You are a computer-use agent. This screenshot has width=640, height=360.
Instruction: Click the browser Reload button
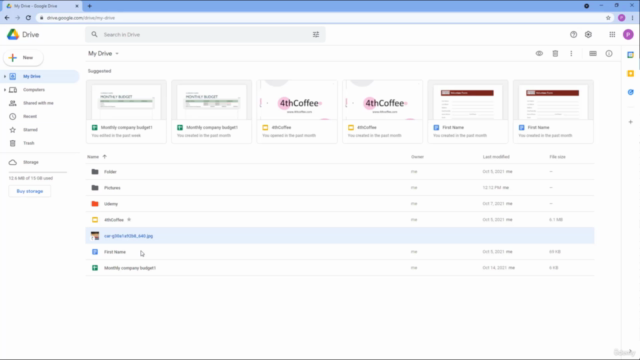pos(28,18)
